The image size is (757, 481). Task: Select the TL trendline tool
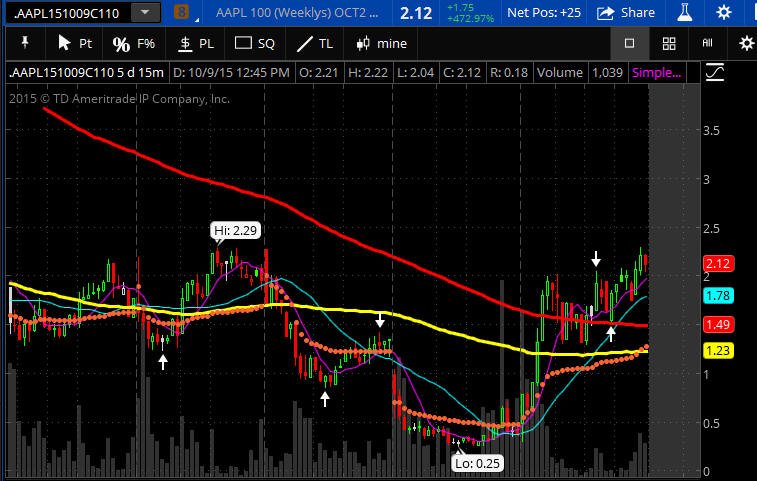(x=314, y=44)
